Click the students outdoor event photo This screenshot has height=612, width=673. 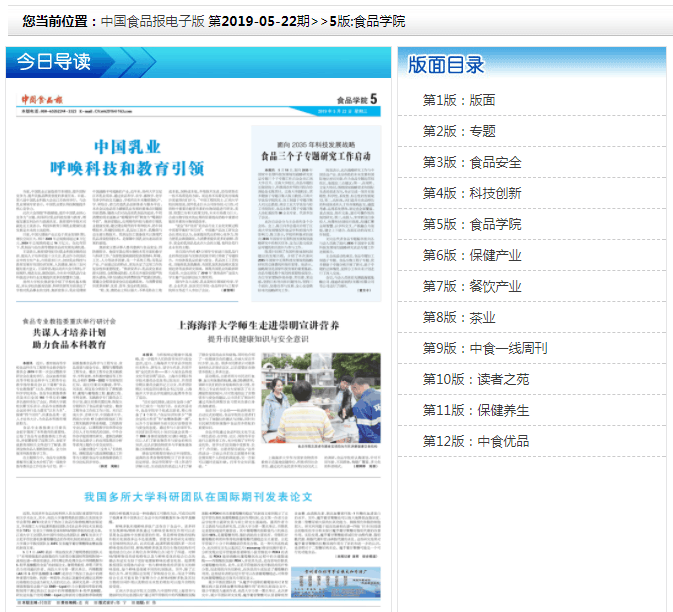click(x=320, y=397)
